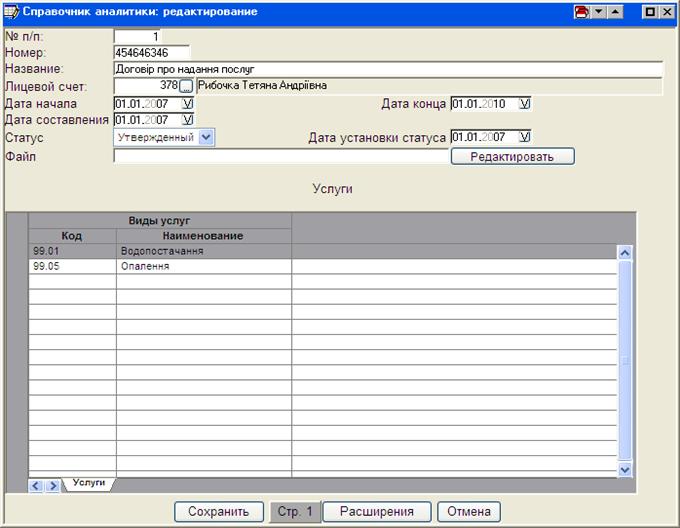
Task: Expand the Статус combo box
Action: click(x=206, y=137)
